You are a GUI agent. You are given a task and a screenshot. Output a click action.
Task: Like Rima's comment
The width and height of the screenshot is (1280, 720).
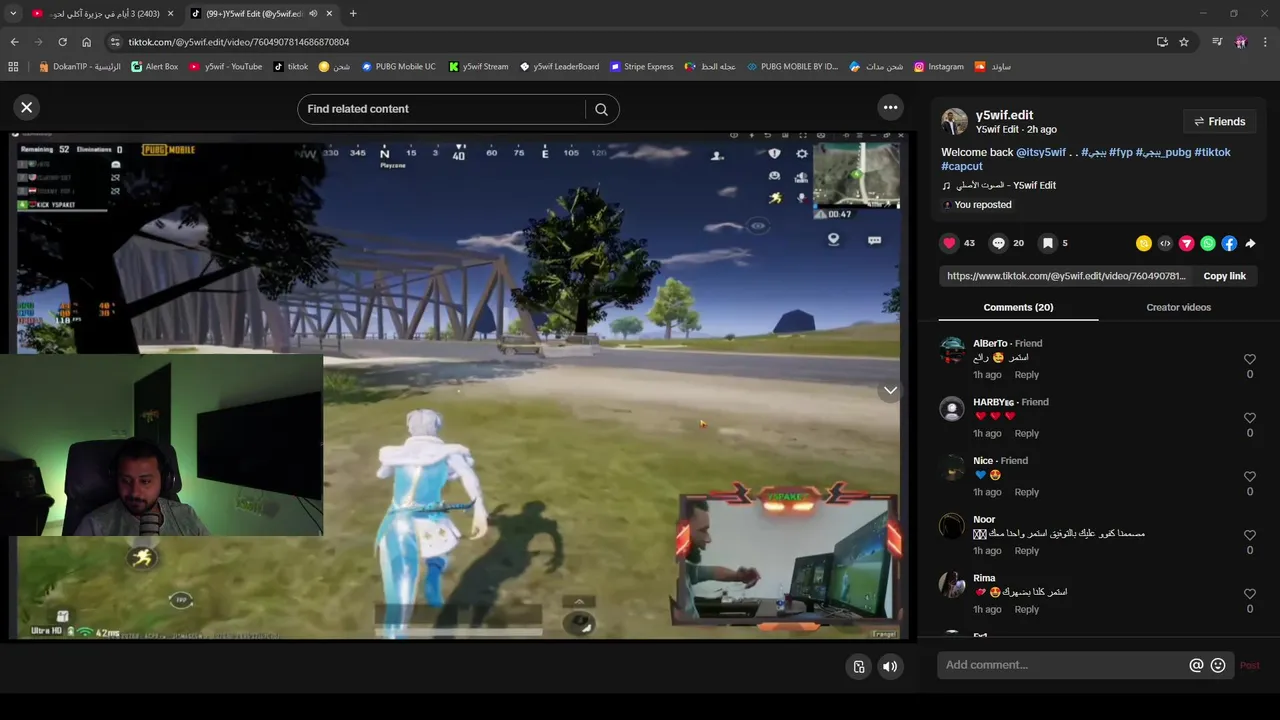point(1249,594)
